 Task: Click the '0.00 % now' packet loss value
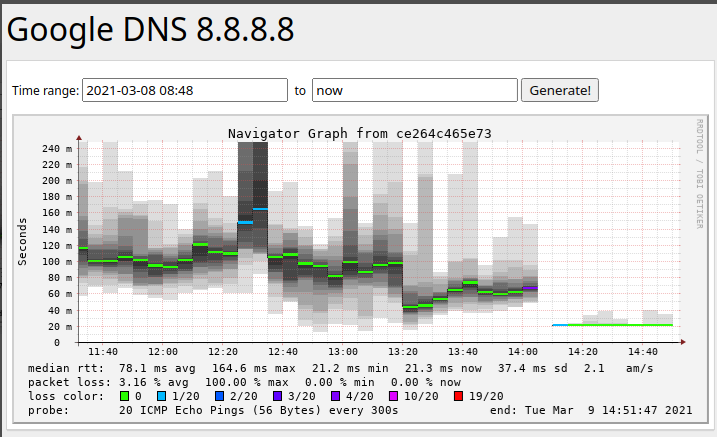point(425,382)
